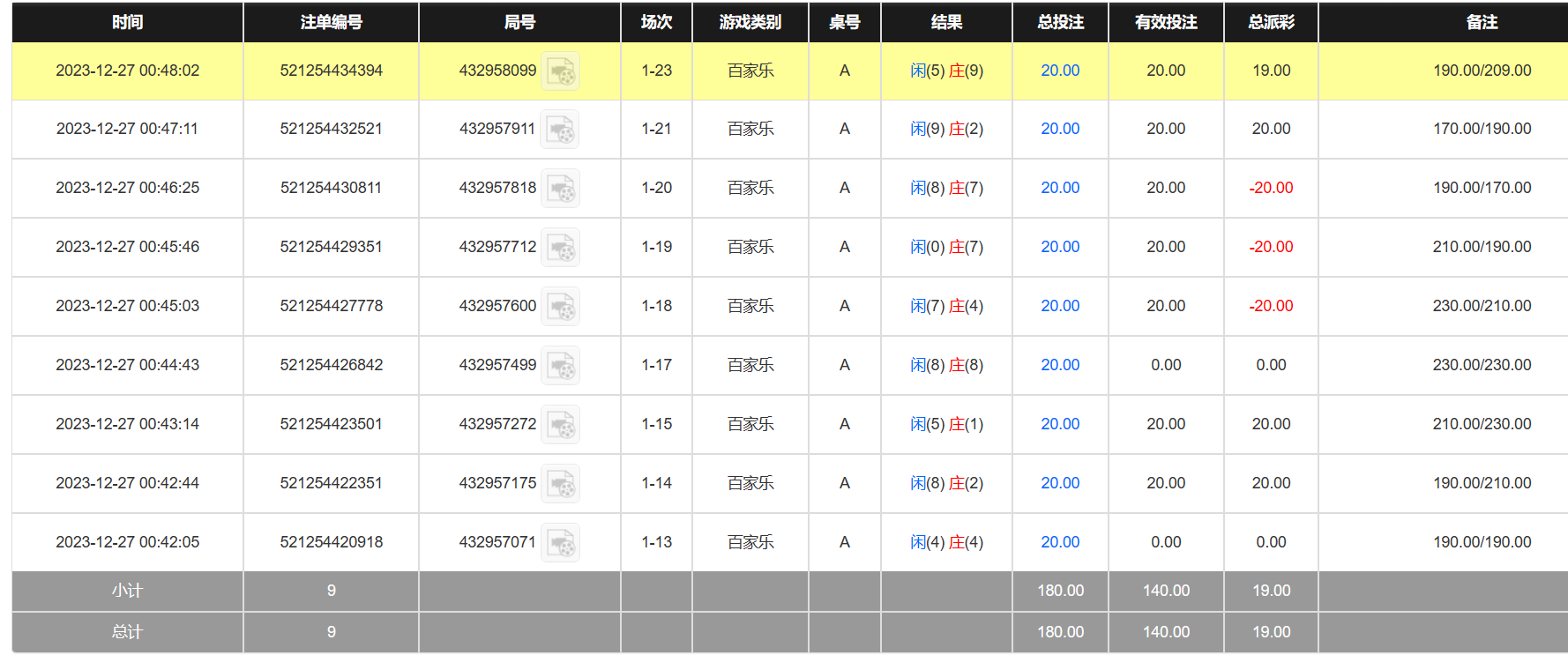Click result 闲(9) 庄(2) in row 1-21

[946, 129]
